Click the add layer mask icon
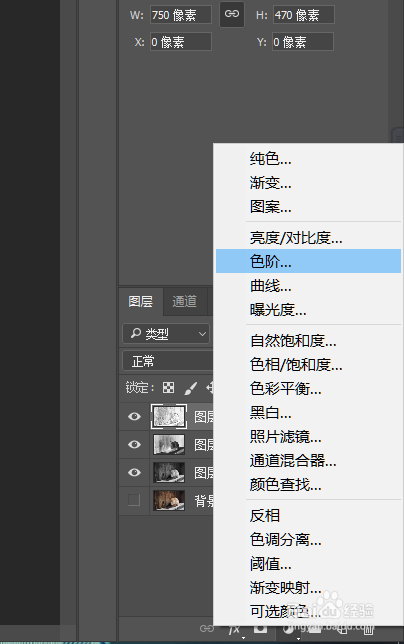Image resolution: width=404 pixels, height=644 pixels. click(260, 629)
